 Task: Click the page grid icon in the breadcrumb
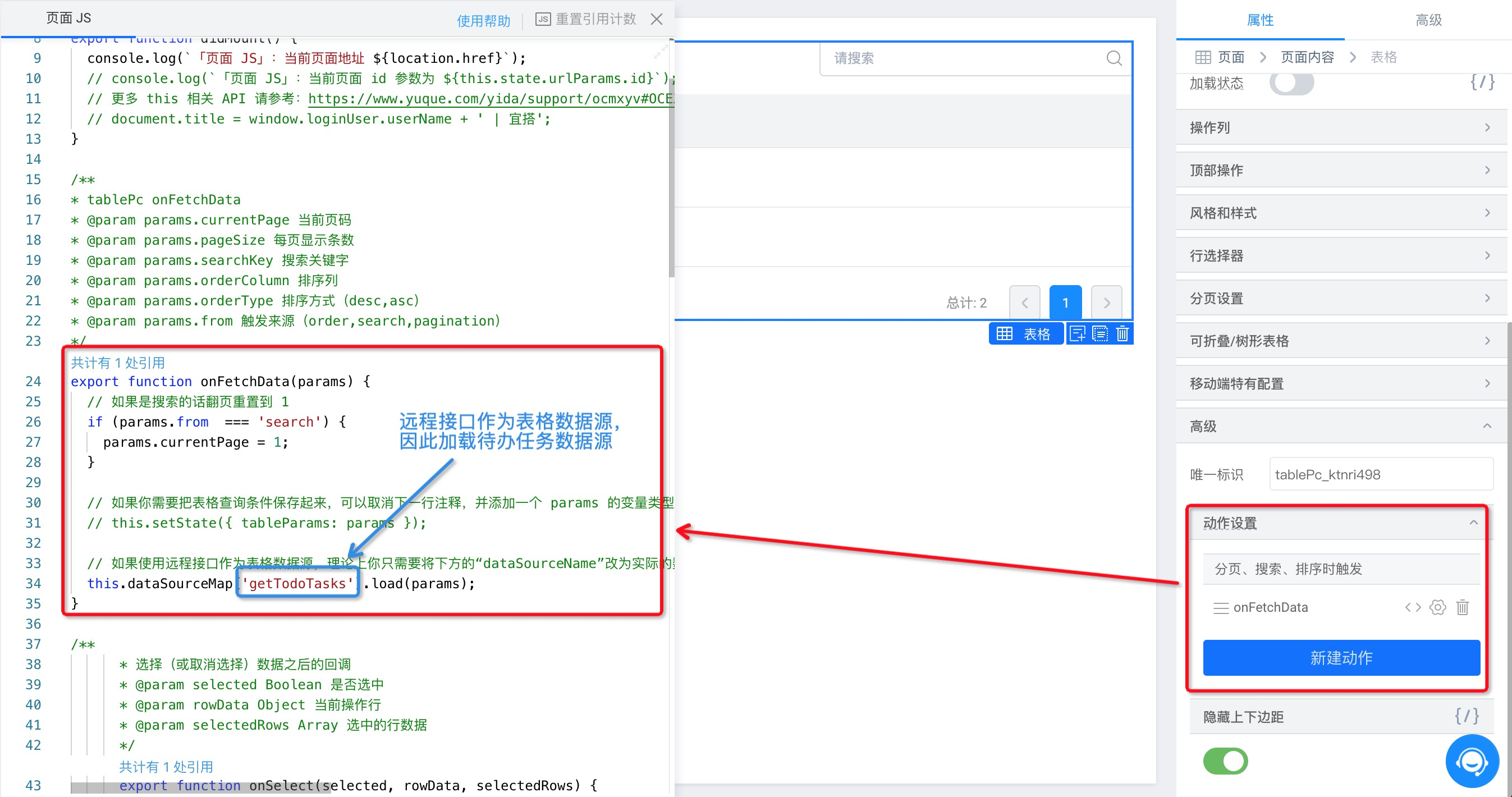1203,57
